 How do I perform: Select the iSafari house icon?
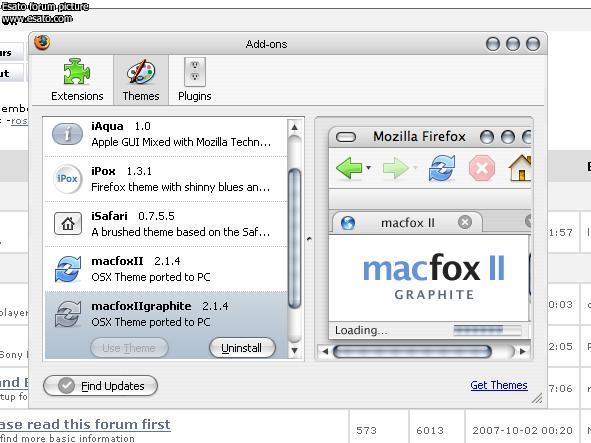68,224
